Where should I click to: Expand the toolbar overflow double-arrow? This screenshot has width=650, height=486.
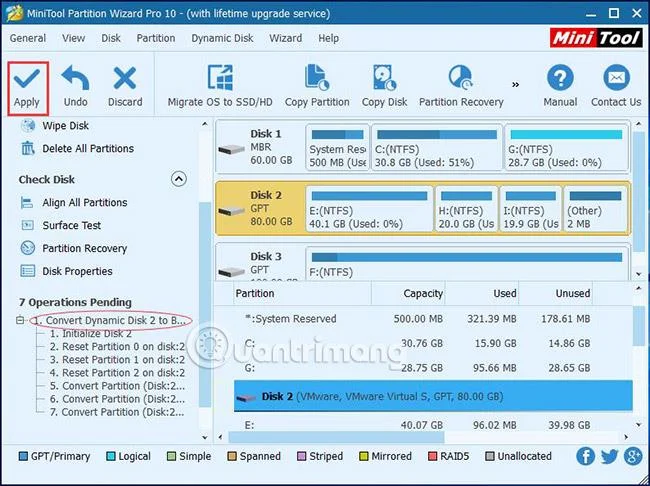point(515,85)
